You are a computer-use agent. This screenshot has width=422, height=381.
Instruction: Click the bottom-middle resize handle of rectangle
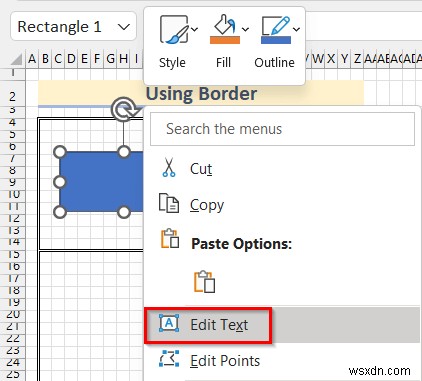(124, 212)
